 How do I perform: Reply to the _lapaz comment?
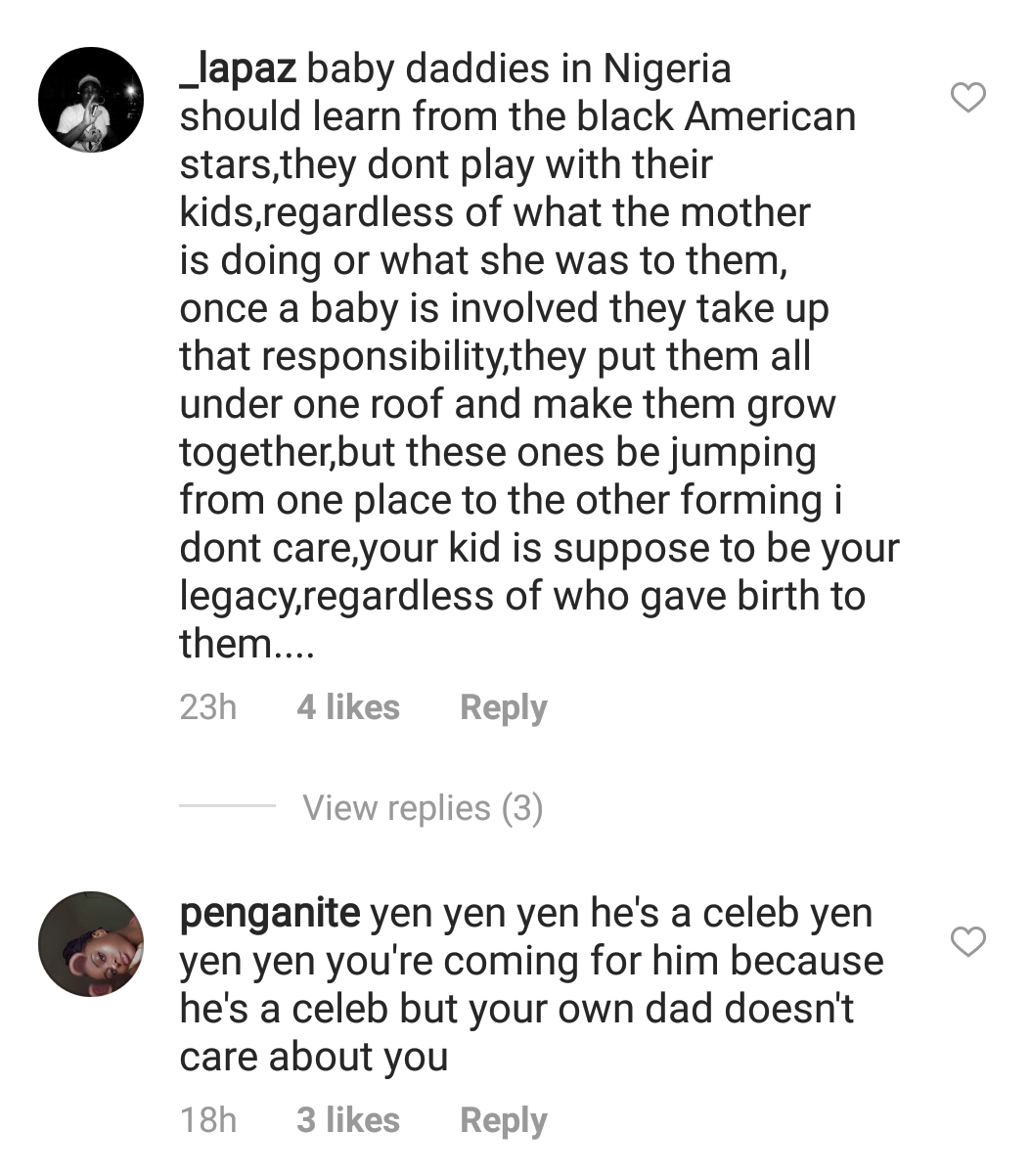(x=503, y=707)
